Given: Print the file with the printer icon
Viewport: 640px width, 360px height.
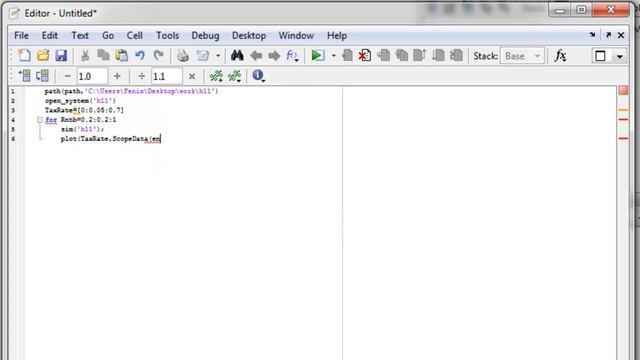Looking at the screenshot, I should pos(182,56).
